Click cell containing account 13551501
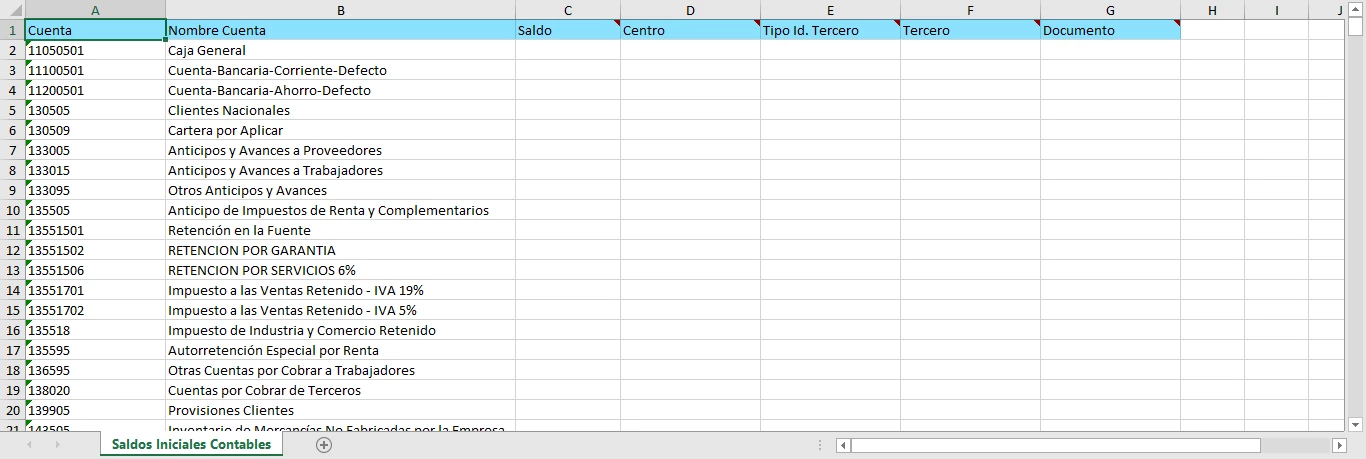1366x459 pixels. pos(94,230)
